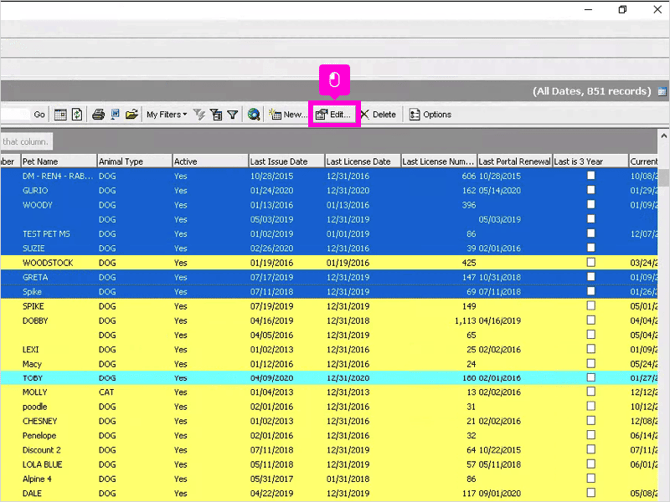Click the scroll up arrow of grid

(x=664, y=136)
